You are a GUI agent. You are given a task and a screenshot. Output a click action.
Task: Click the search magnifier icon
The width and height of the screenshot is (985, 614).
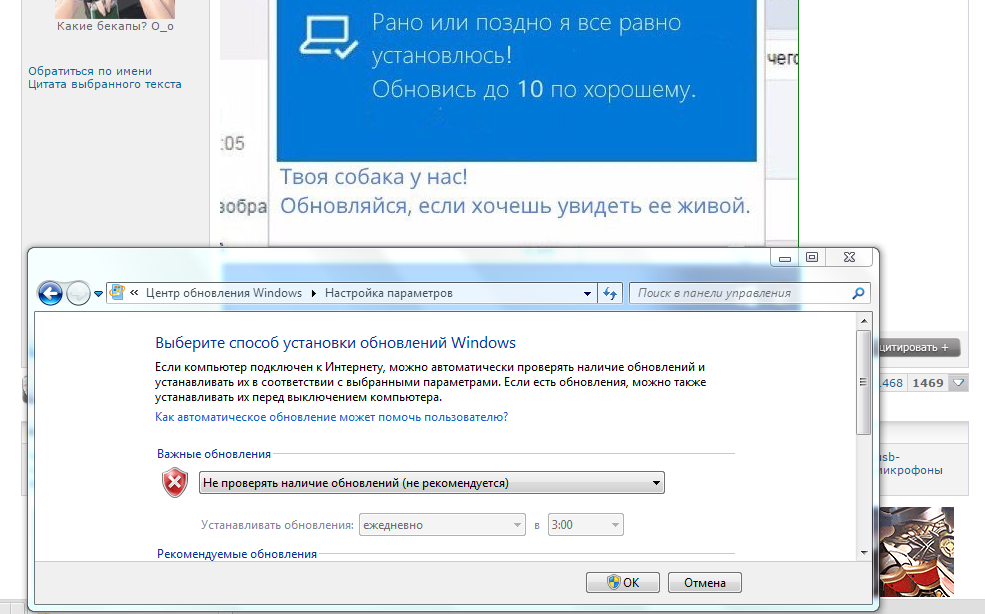pyautogui.click(x=858, y=293)
